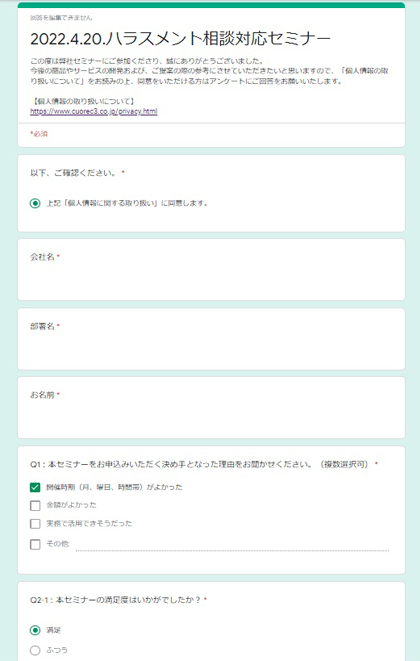
Task: Open the cuorec3 privacy.html link
Action: tap(94, 111)
